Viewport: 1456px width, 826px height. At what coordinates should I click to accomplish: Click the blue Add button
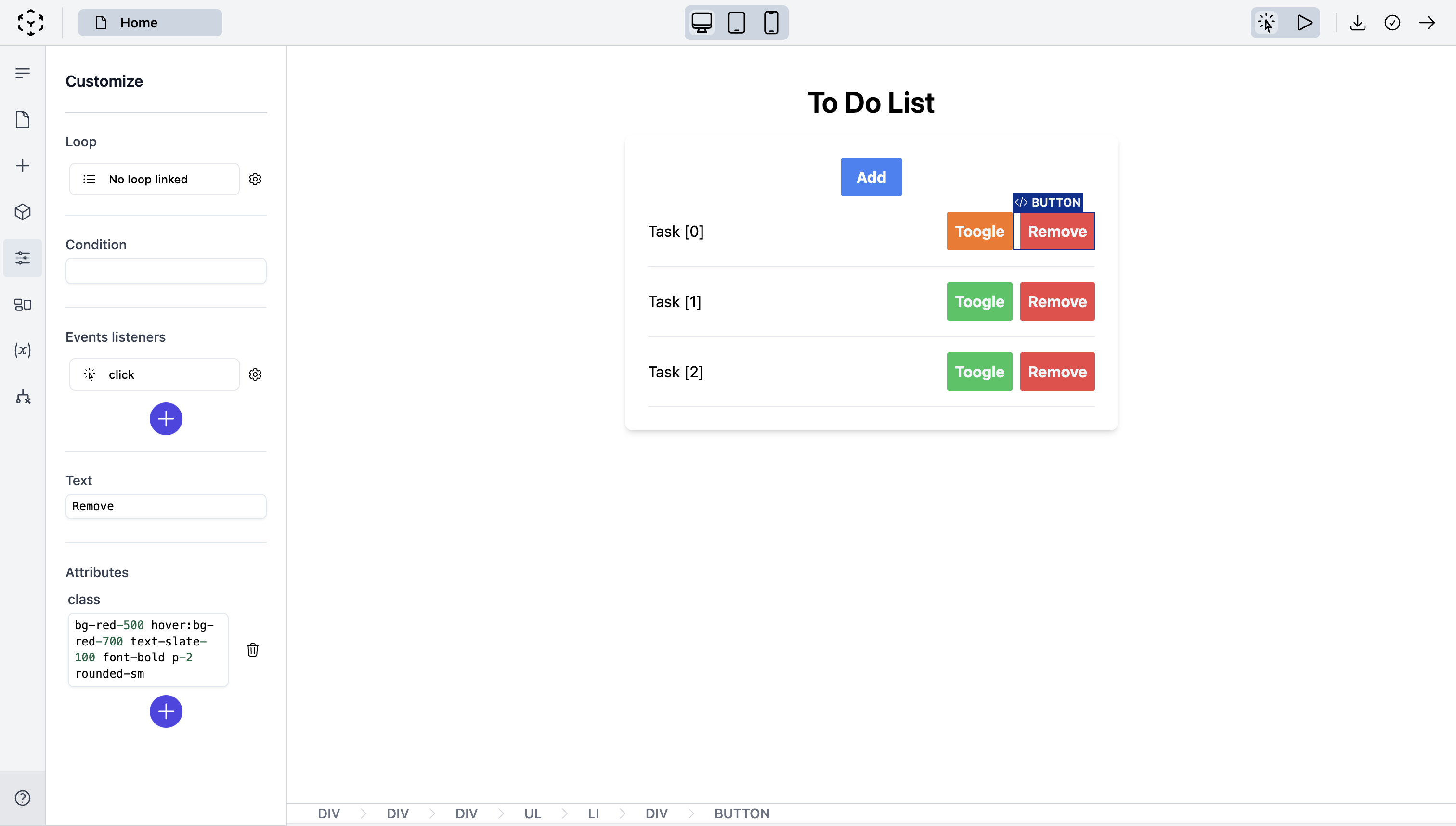[871, 177]
